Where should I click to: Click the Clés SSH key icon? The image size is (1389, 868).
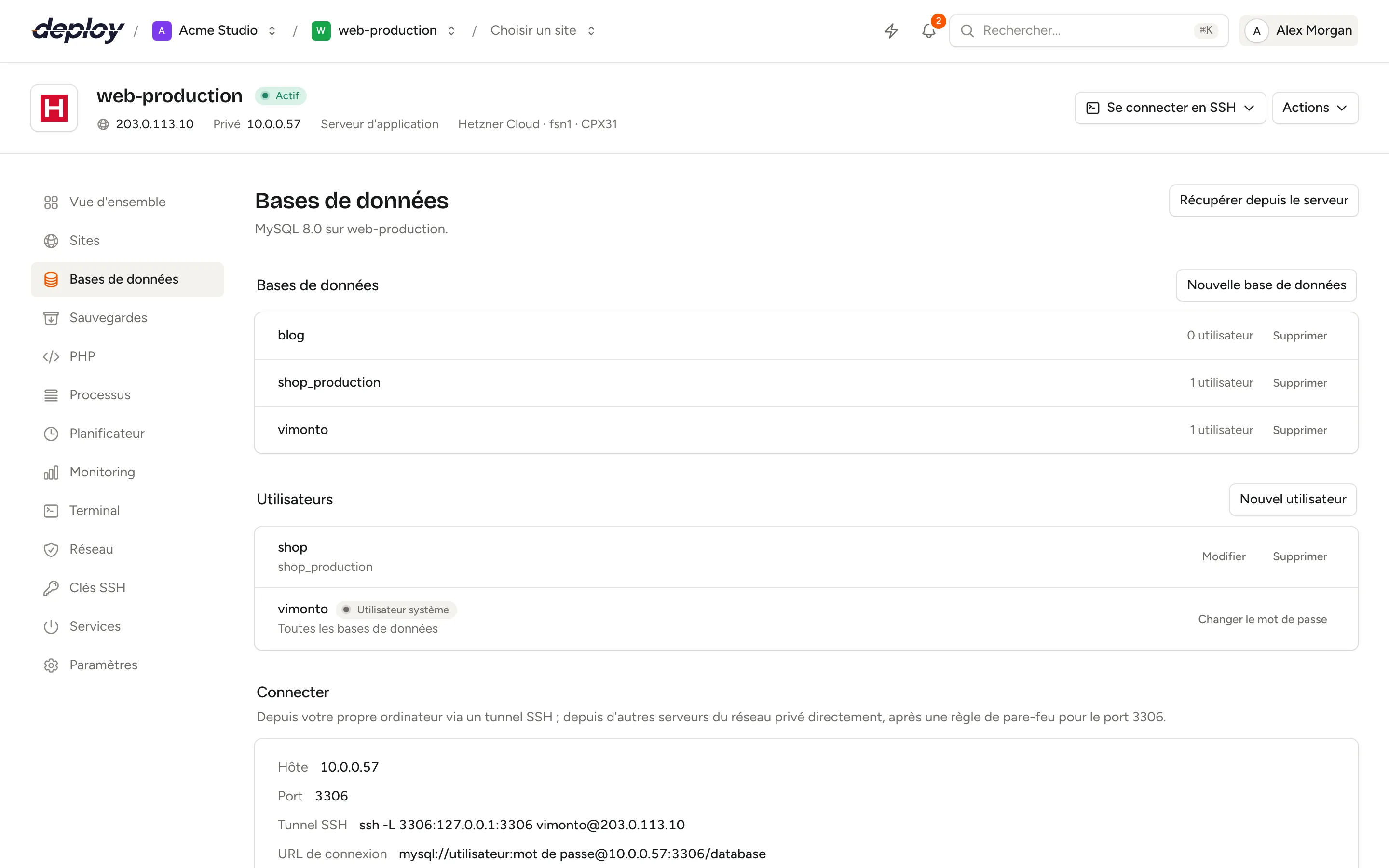point(51,588)
